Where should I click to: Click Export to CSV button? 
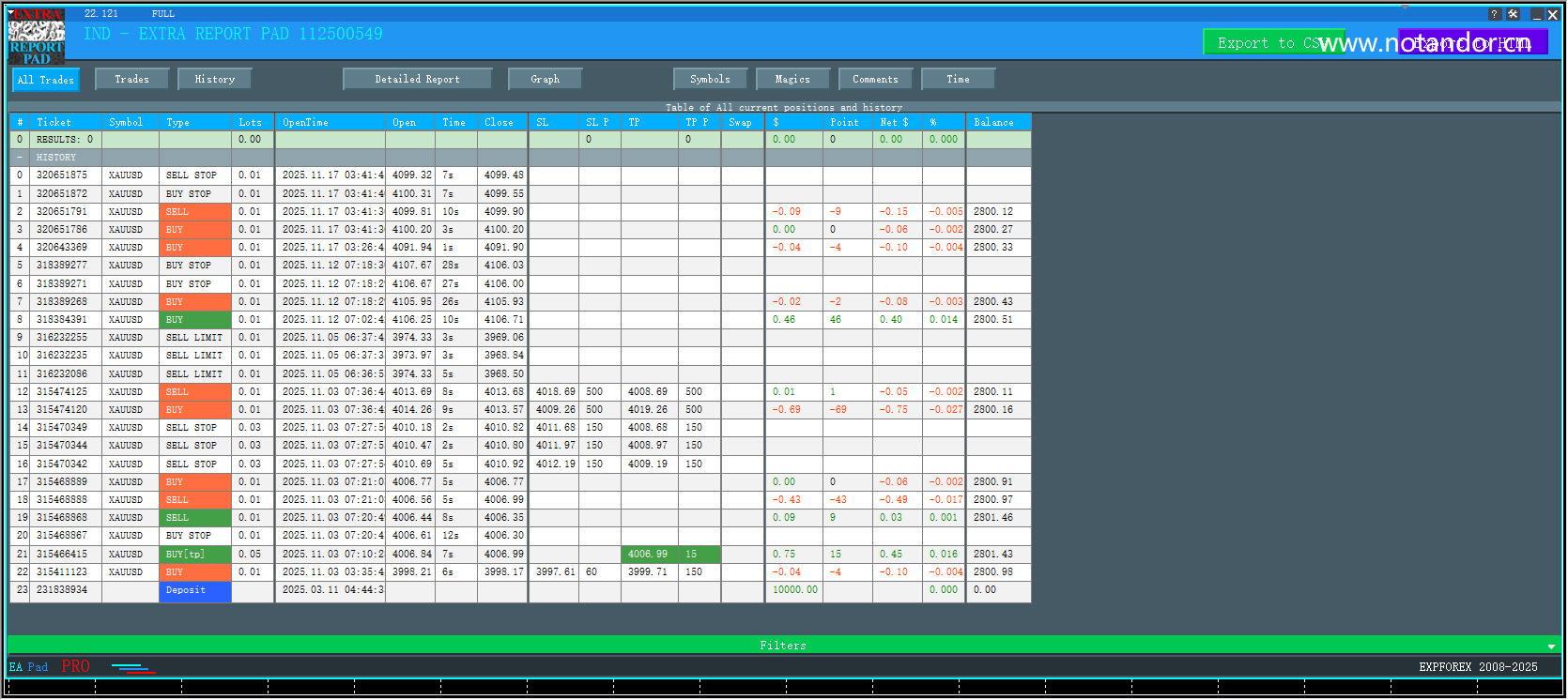1273,42
